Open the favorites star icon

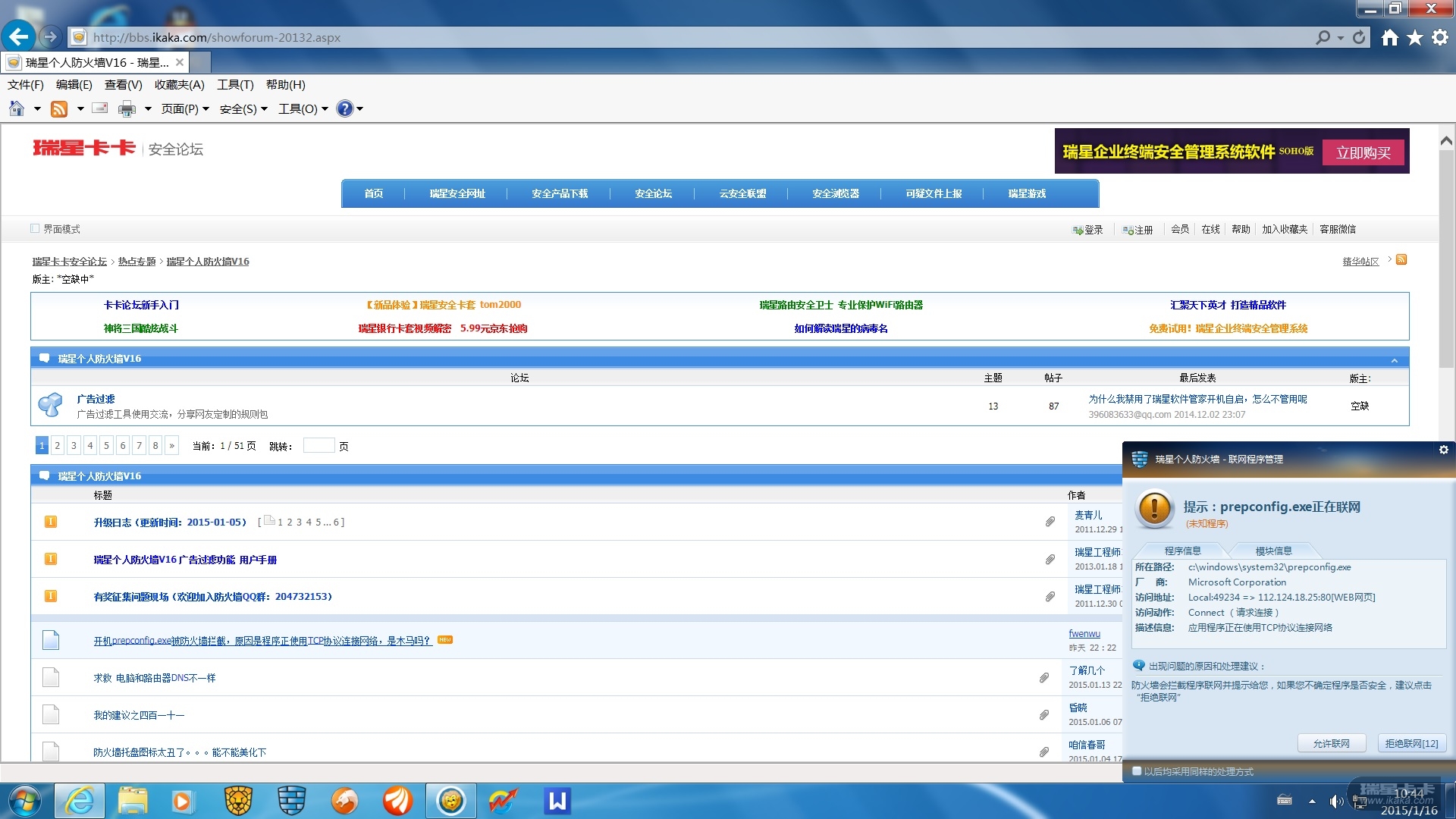[x=1415, y=37]
